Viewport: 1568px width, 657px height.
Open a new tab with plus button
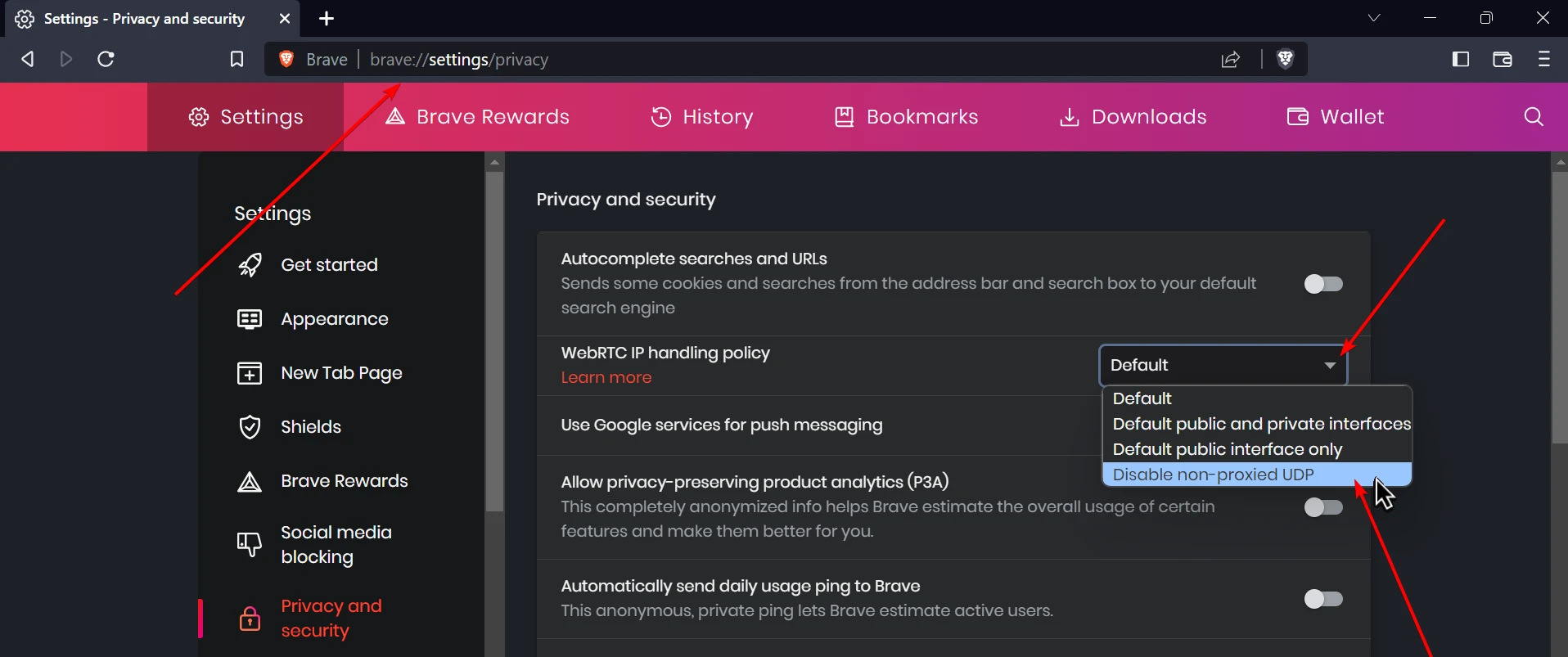click(x=327, y=18)
